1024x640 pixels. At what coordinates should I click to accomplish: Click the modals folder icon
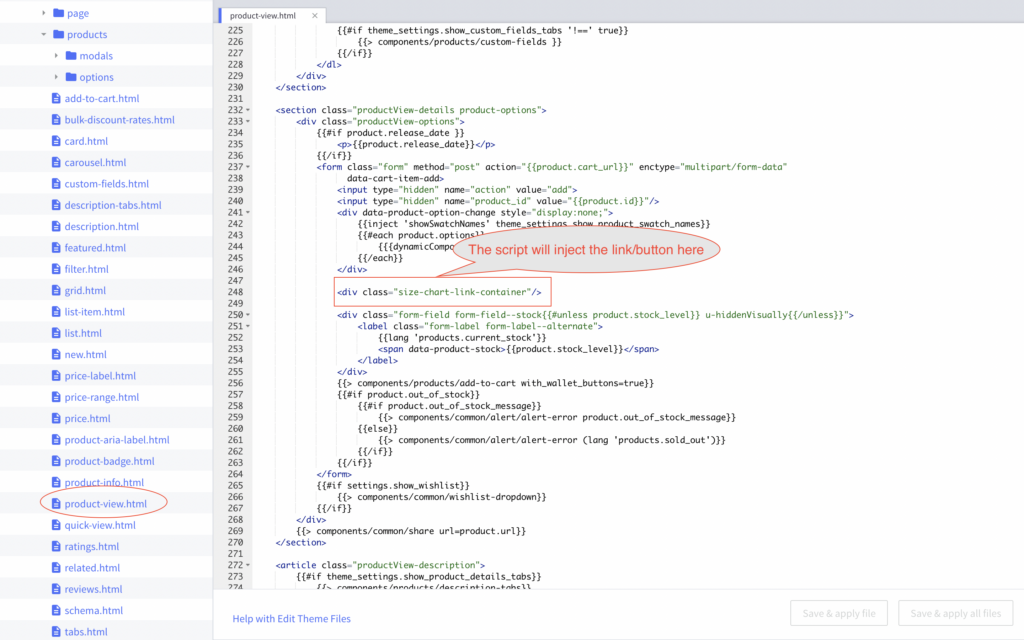coord(71,56)
